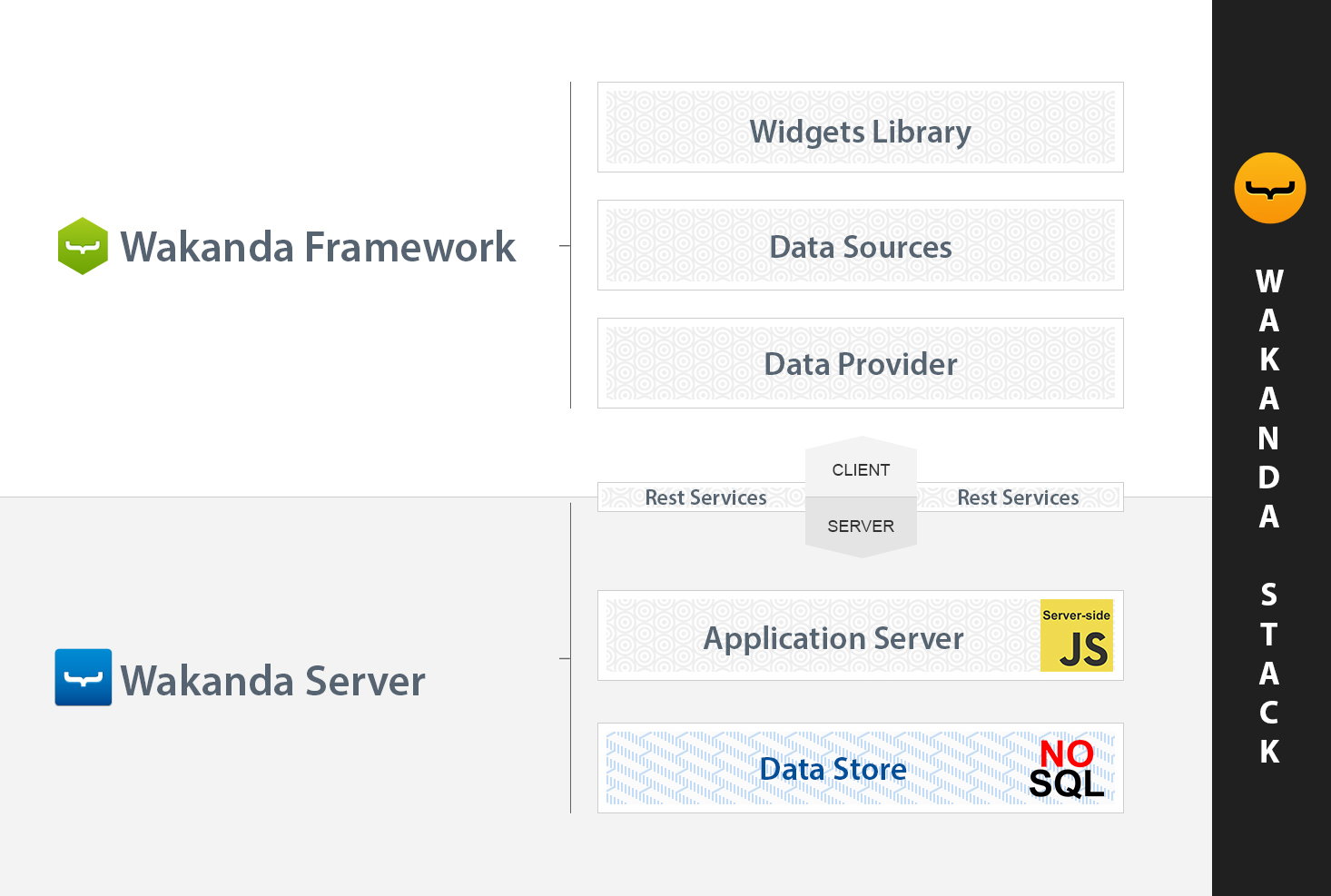Open the Data Sources box
The width and height of the screenshot is (1331, 896).
click(x=860, y=246)
